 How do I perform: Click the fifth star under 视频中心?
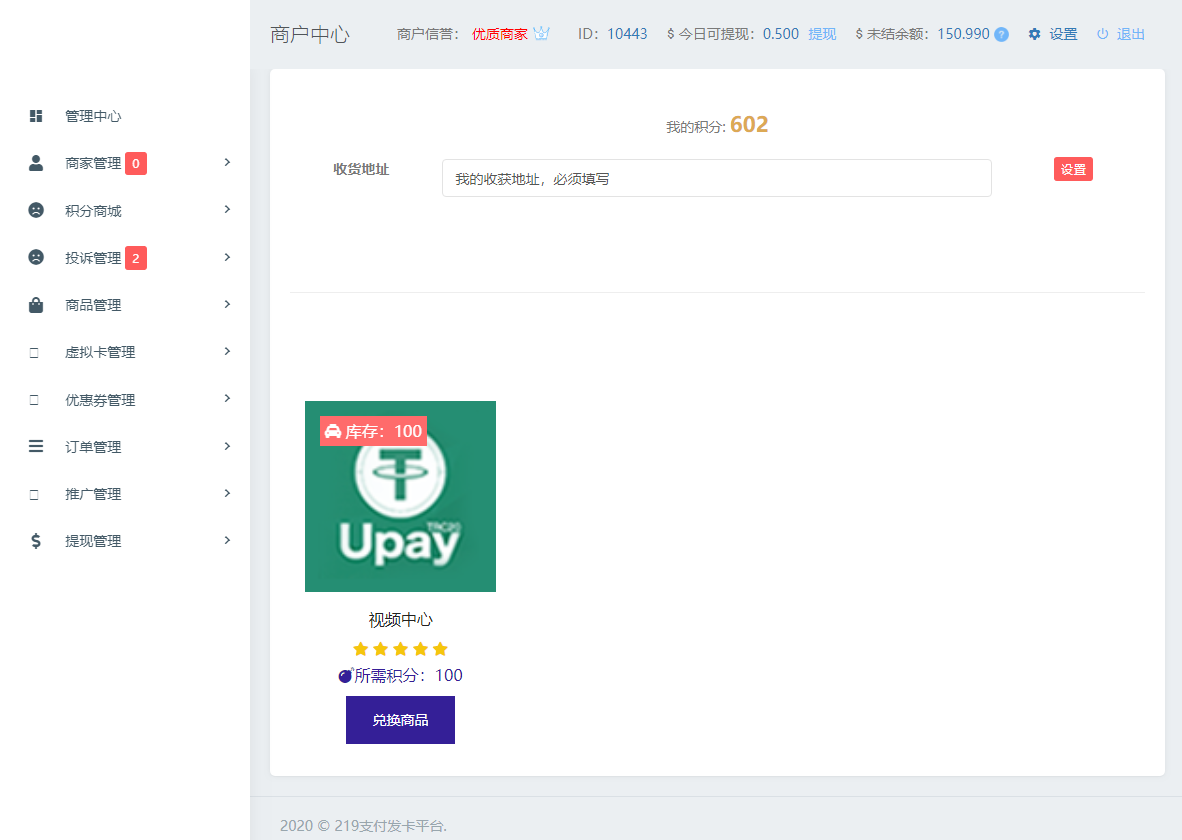click(x=440, y=649)
